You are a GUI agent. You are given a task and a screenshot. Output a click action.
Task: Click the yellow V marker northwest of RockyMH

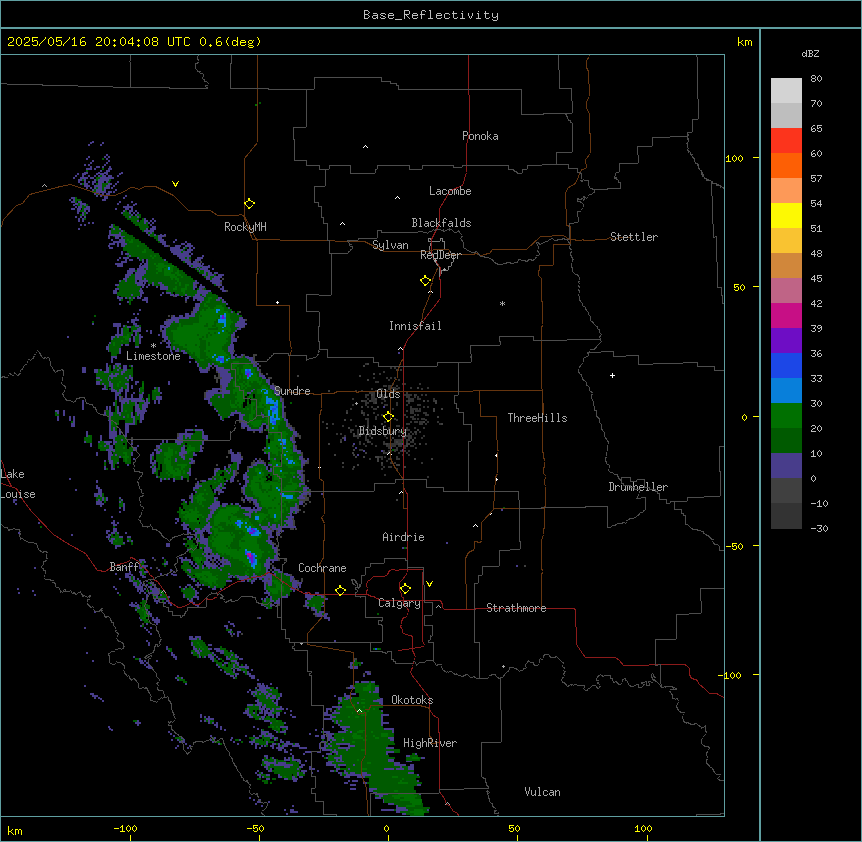coord(175,184)
